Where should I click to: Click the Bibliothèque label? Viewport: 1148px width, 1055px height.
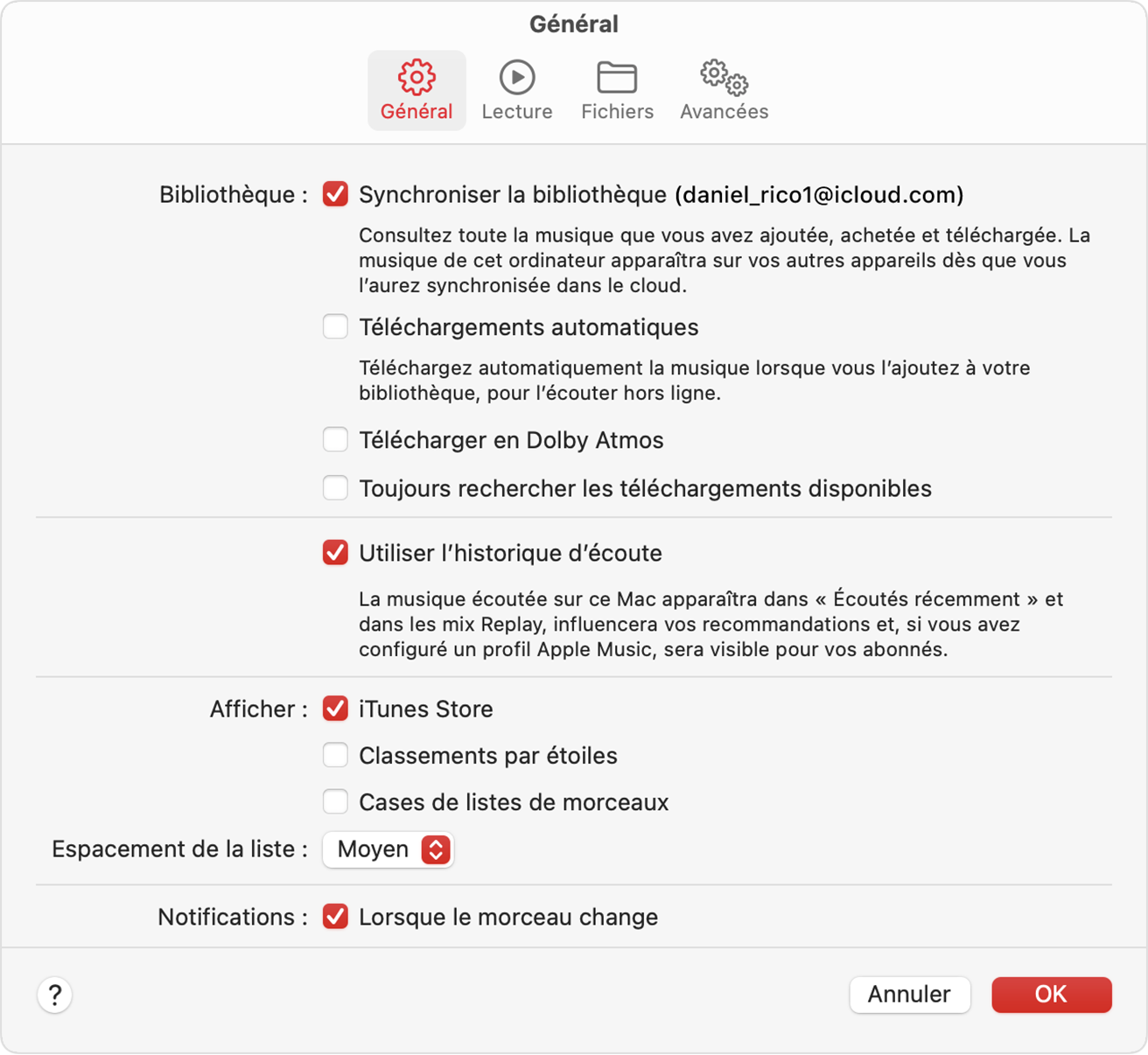click(233, 194)
